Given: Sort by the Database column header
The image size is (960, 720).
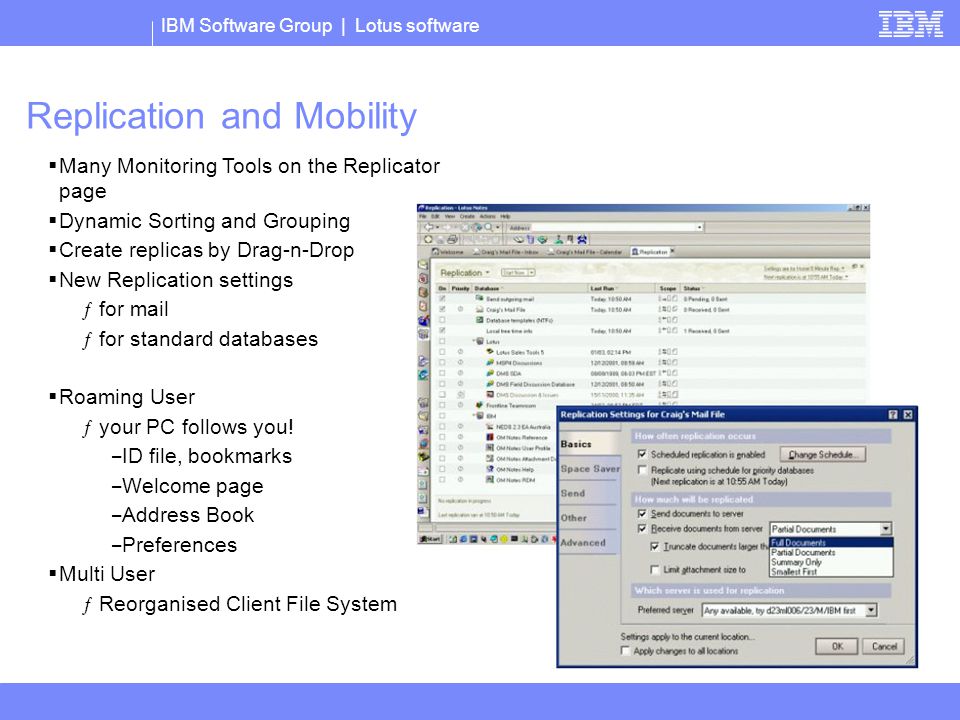Looking at the screenshot, I should 488,288.
